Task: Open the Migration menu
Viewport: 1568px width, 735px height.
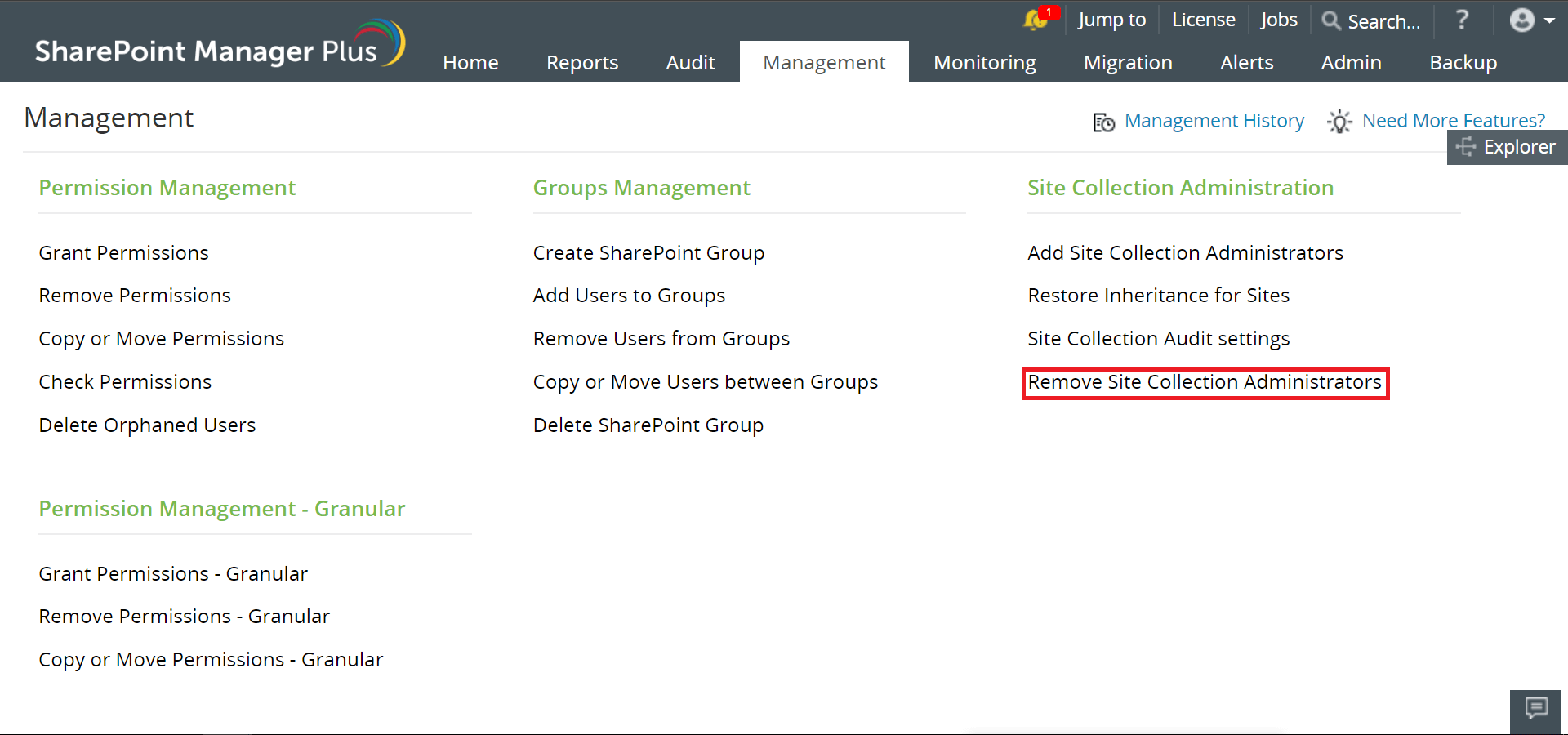Action: (x=1128, y=62)
